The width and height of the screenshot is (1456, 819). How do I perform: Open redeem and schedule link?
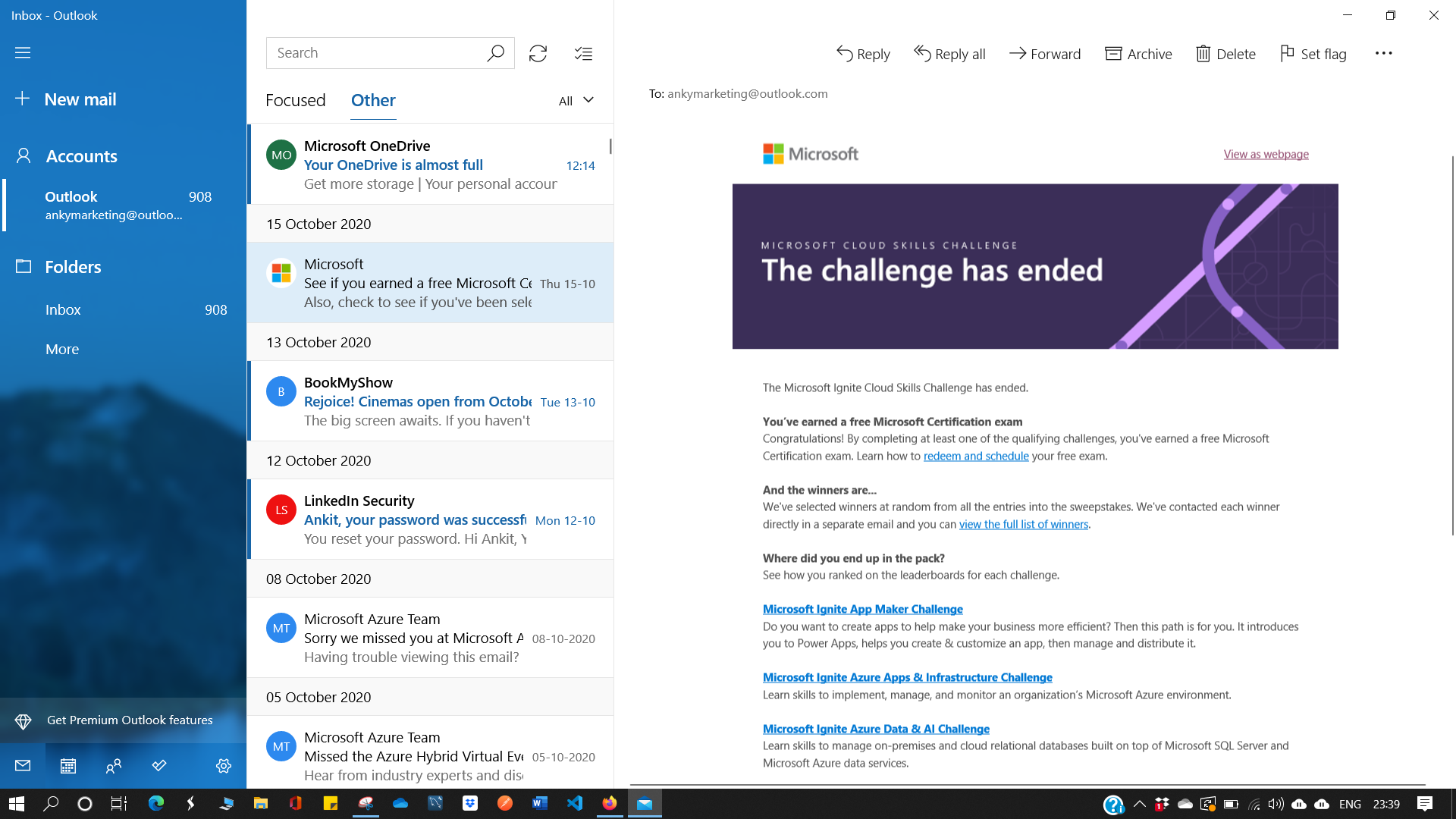pyautogui.click(x=976, y=456)
